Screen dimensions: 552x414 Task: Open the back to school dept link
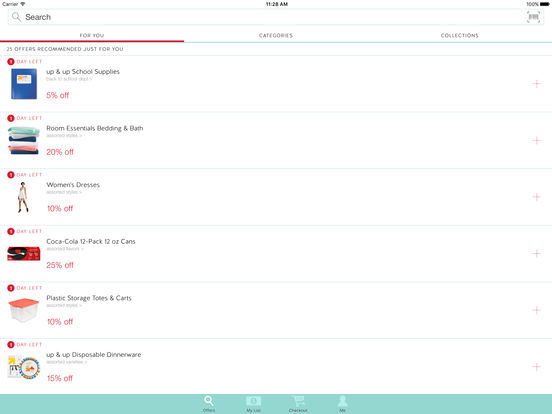click(69, 79)
